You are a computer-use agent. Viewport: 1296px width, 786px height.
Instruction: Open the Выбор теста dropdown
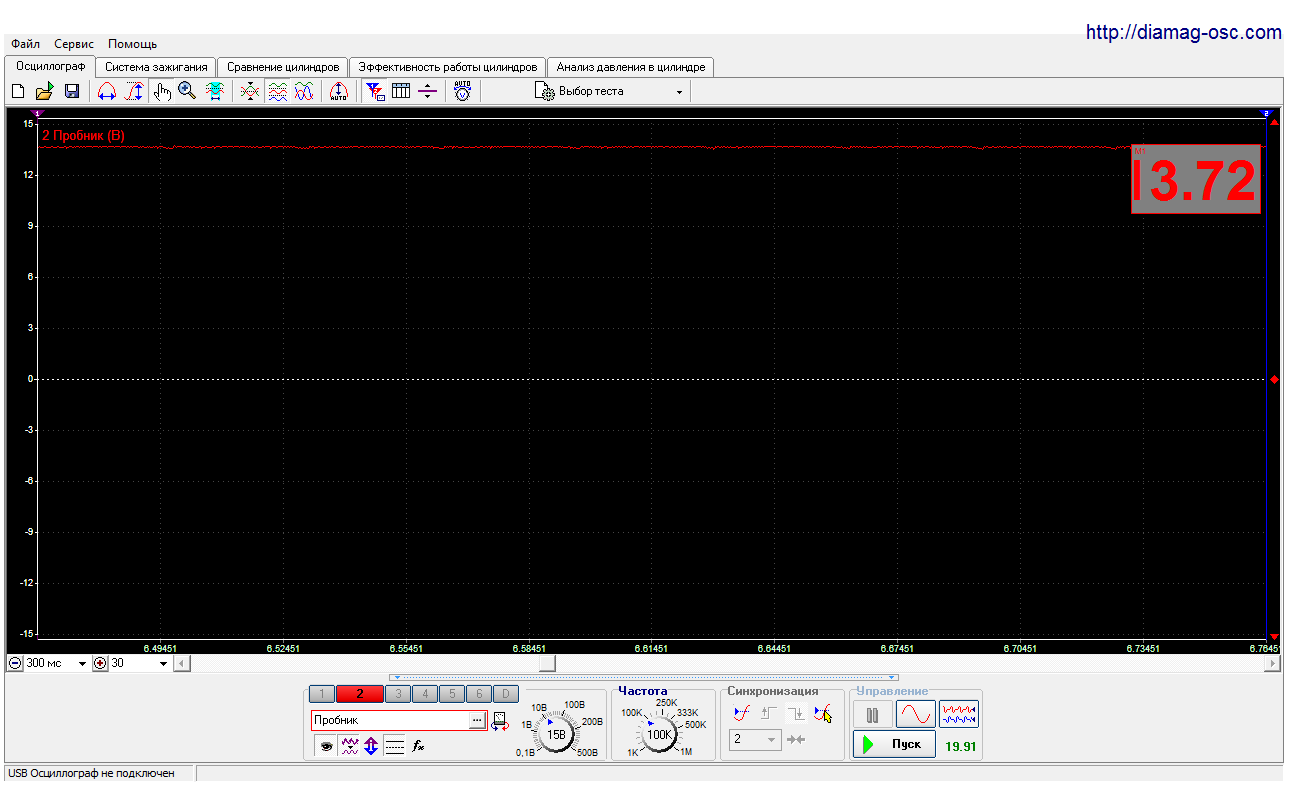pyautogui.click(x=610, y=91)
